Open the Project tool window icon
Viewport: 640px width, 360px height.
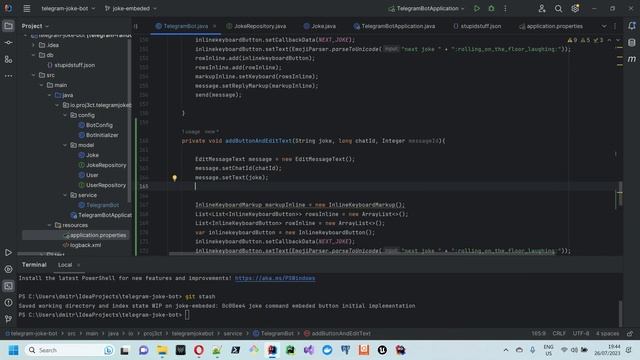(x=8, y=26)
